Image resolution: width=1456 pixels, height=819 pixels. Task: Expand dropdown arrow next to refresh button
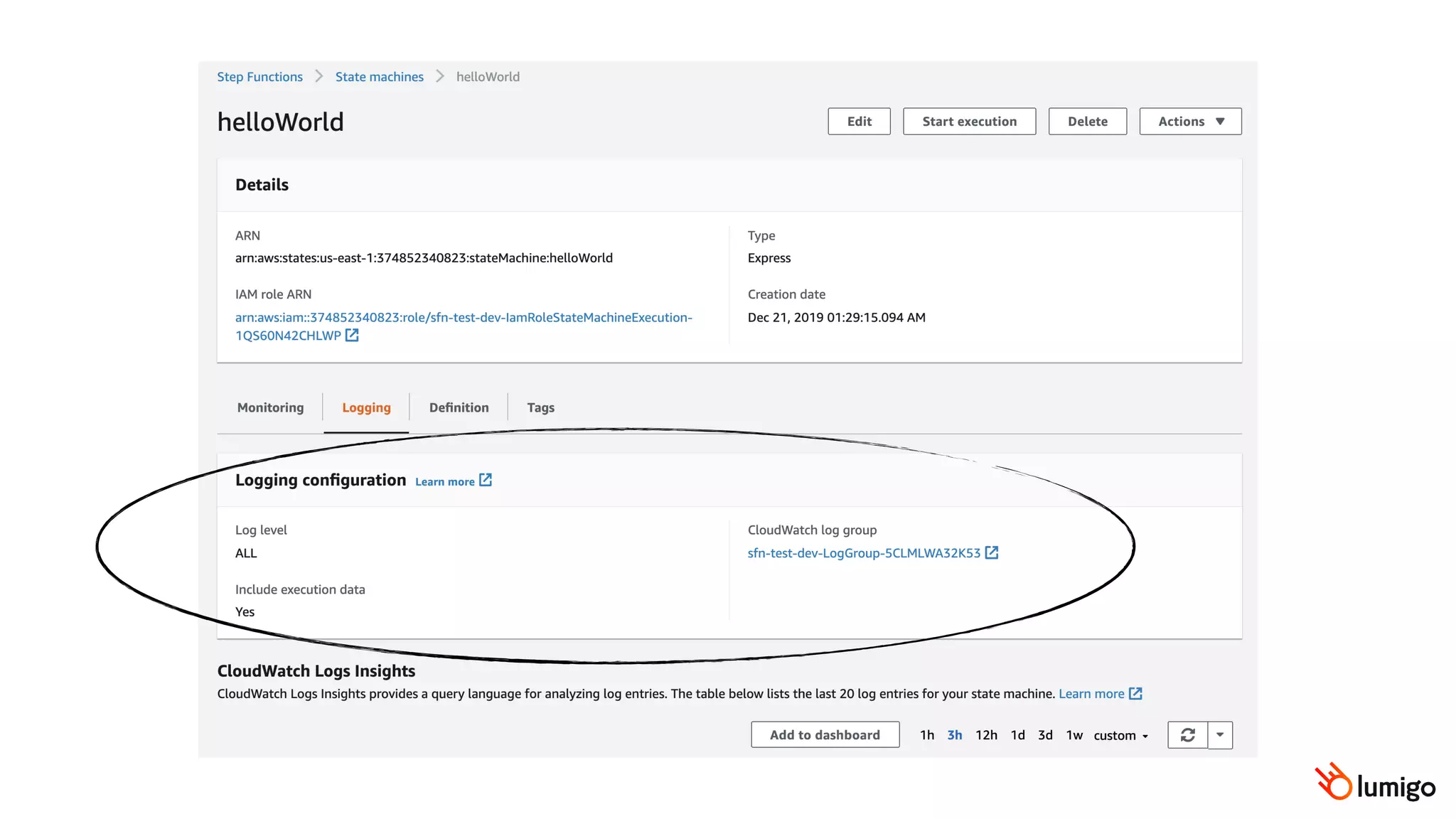[1220, 735]
